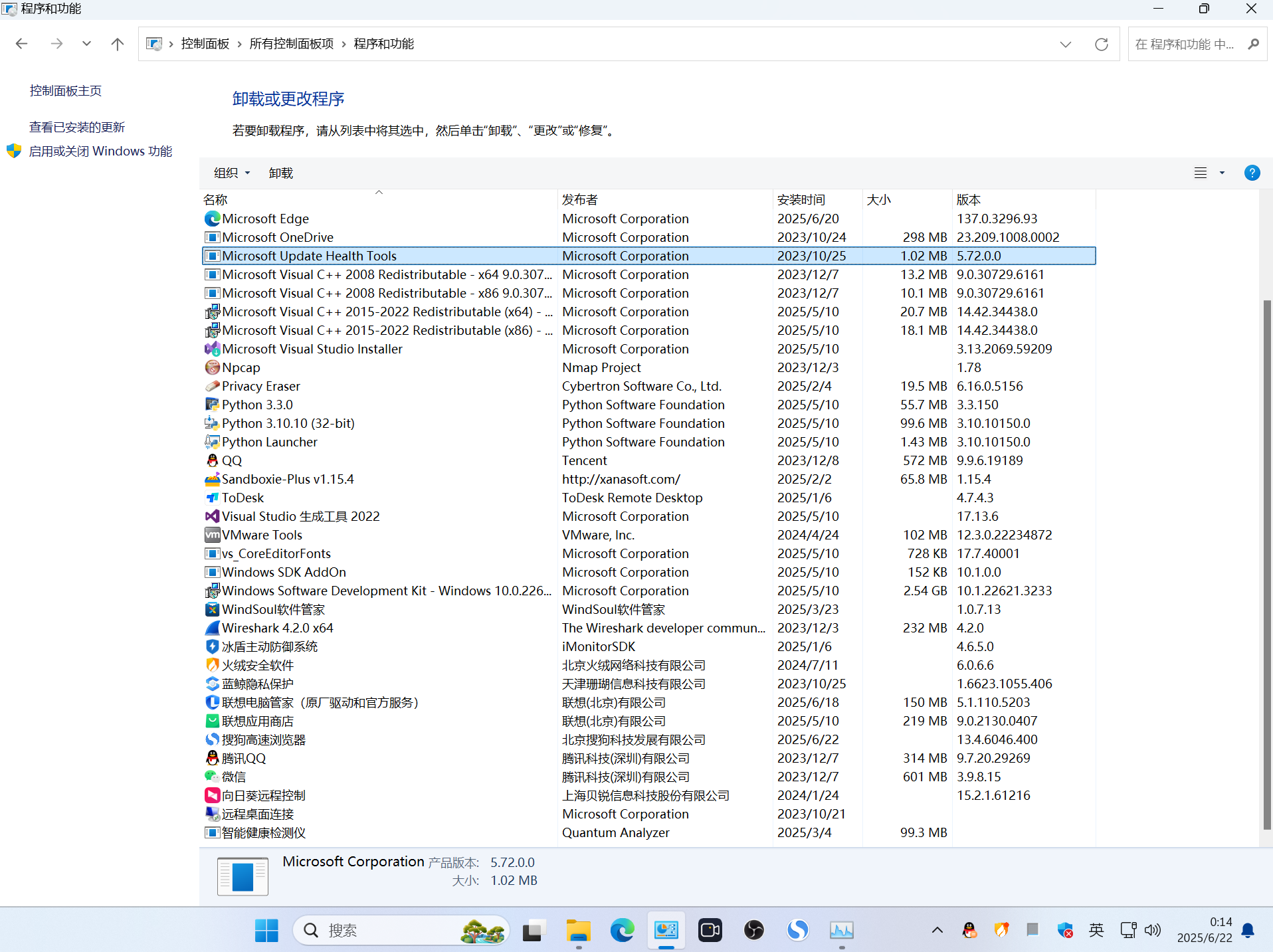Open volume control in tray
The width and height of the screenshot is (1273, 952).
[x=1153, y=930]
